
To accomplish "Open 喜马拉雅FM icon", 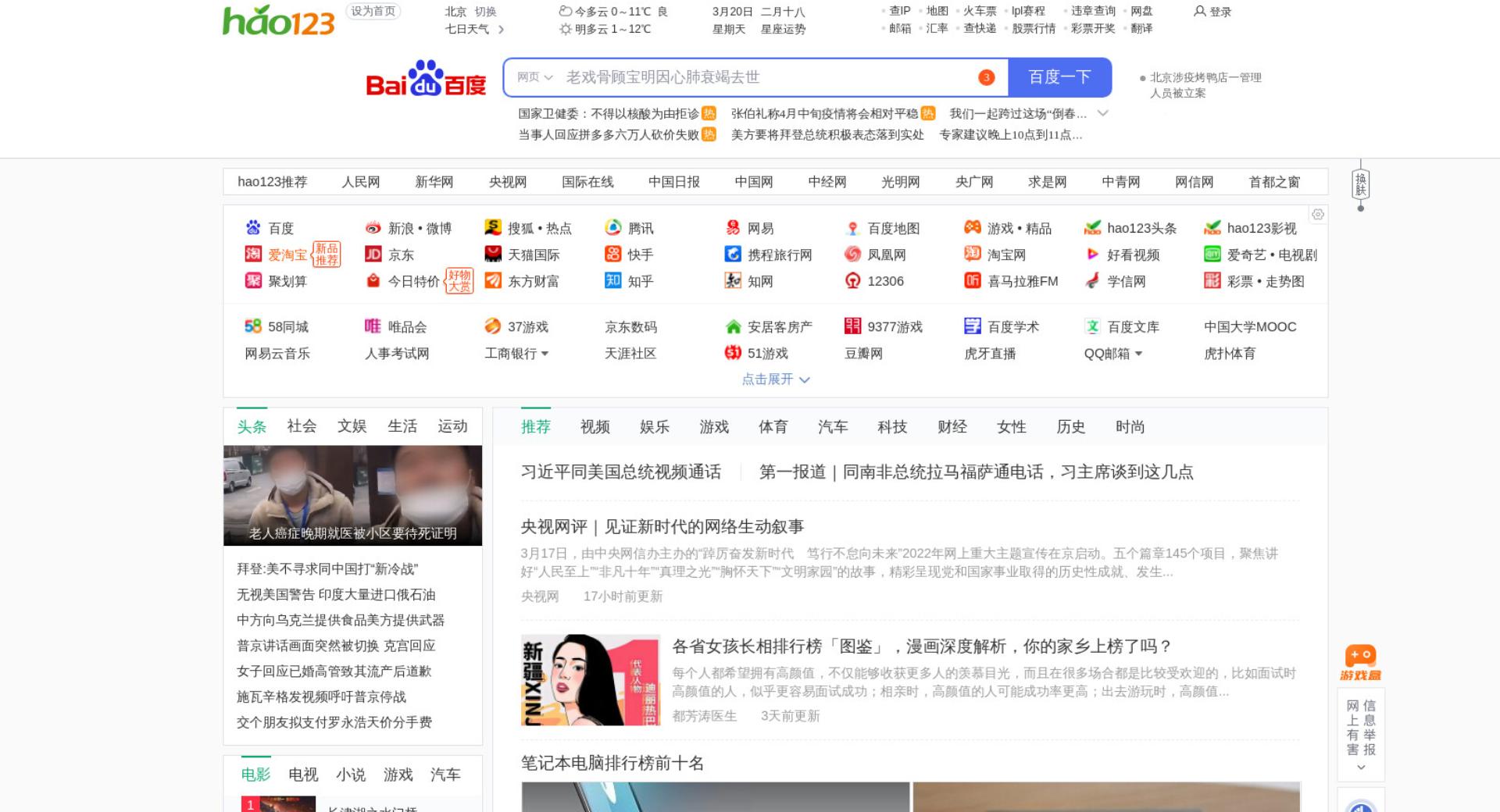I will coord(973,281).
